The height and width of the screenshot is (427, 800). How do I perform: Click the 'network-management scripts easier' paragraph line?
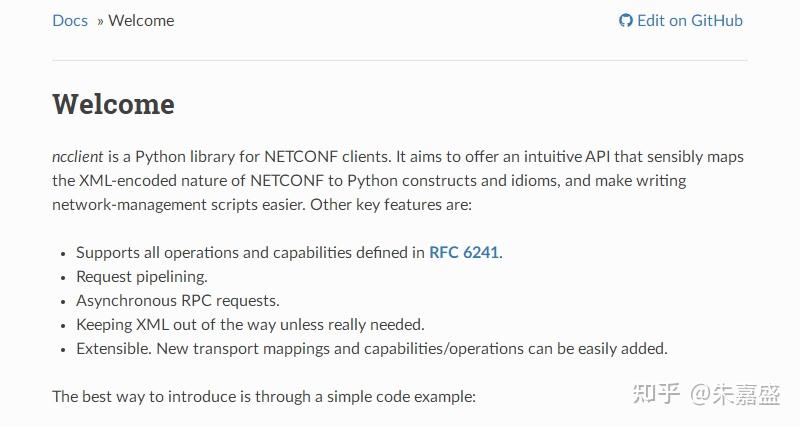(261, 204)
